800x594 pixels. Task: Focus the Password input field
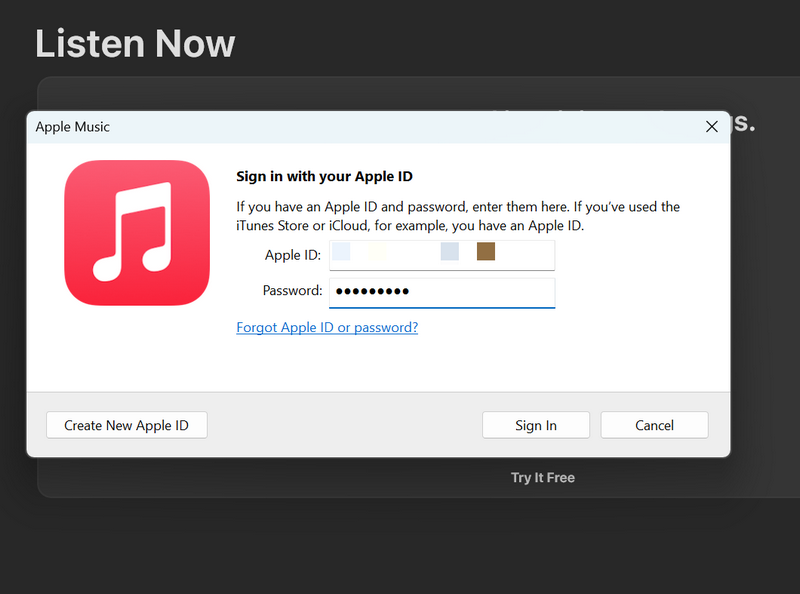point(442,292)
